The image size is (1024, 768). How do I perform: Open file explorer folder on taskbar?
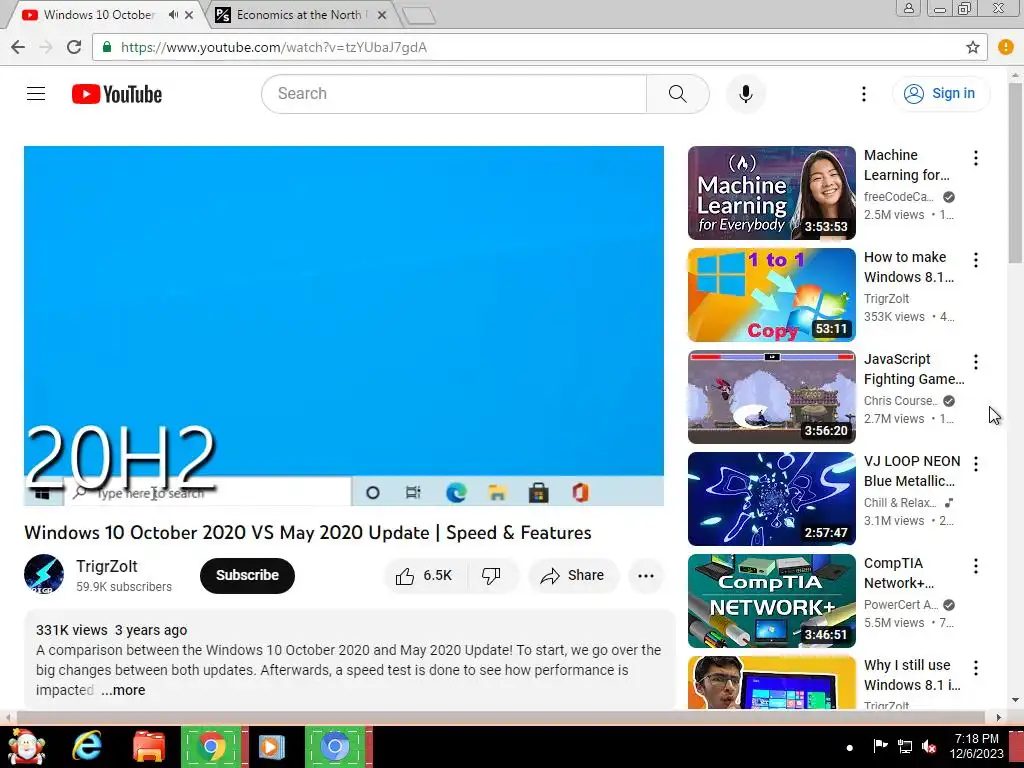149,746
